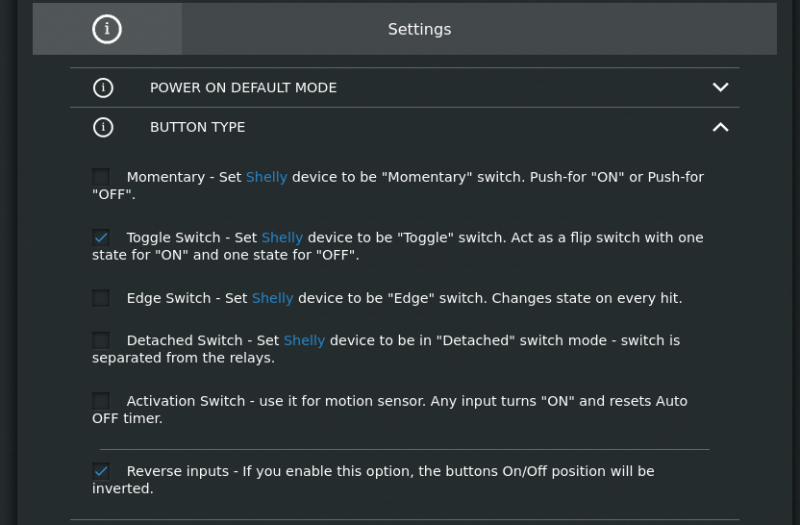
Task: Click Shelly link in Momentary description
Action: pos(266,177)
